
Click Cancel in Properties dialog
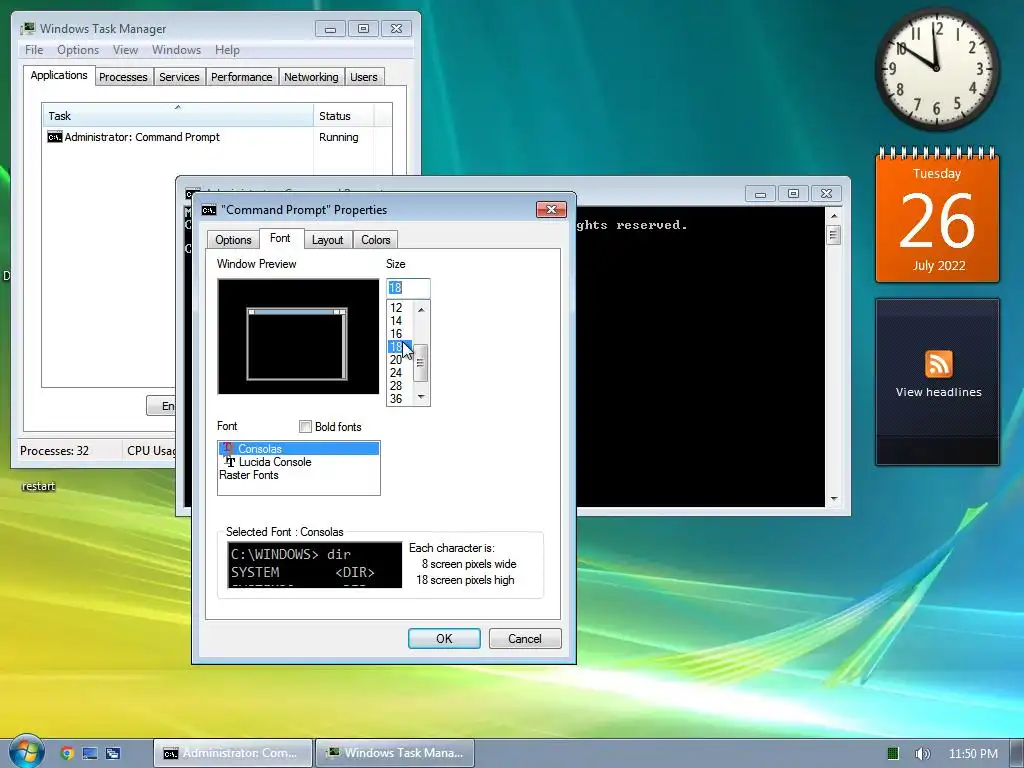525,639
